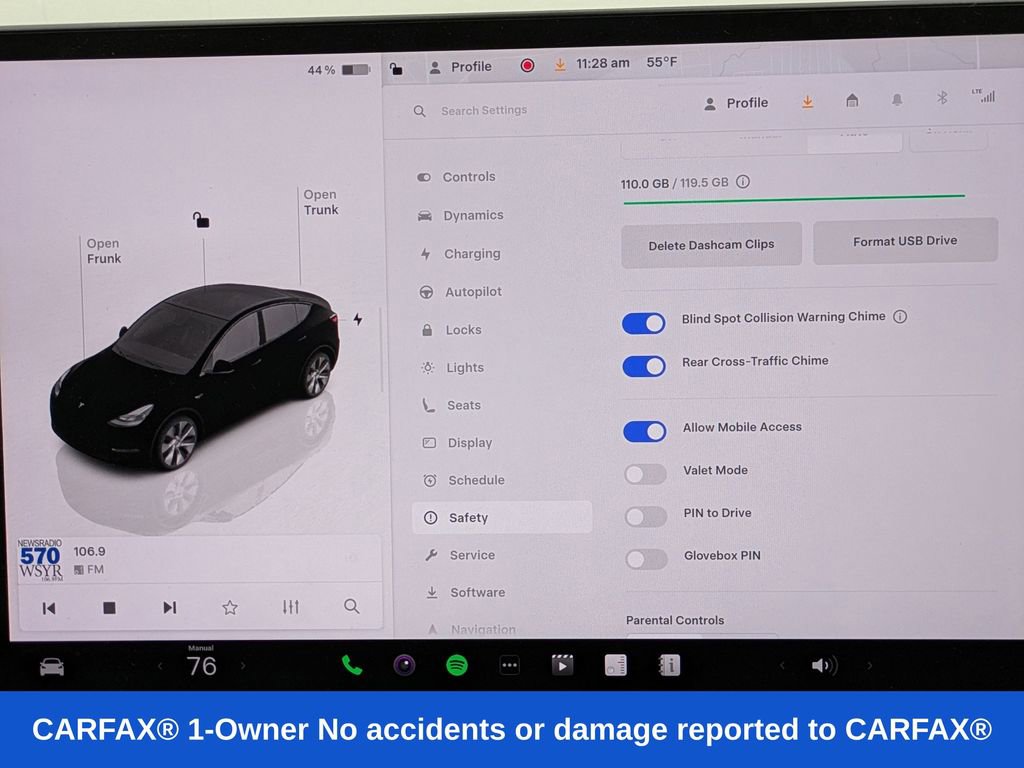Open the dashcam camera app

click(x=404, y=665)
